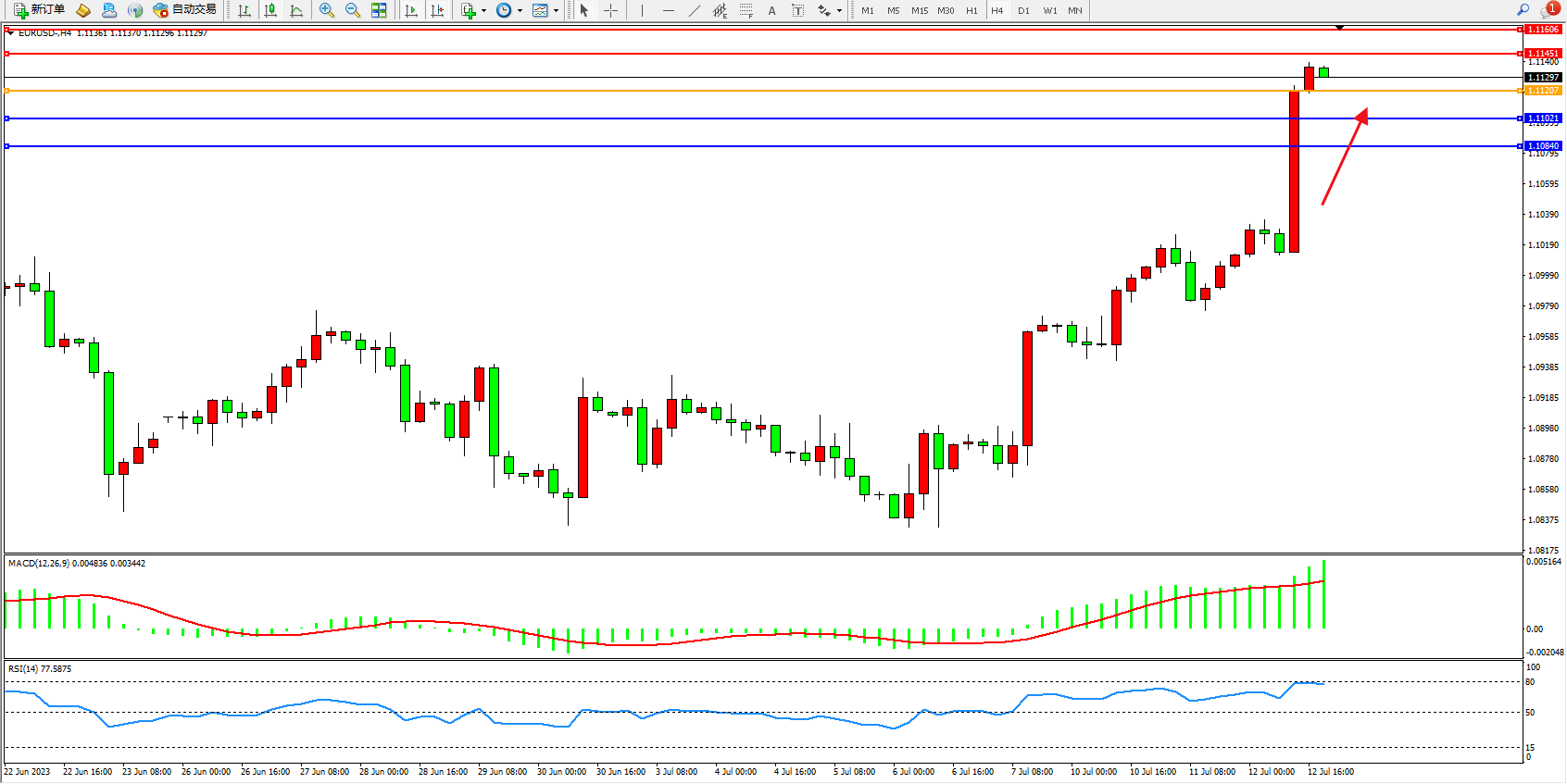1567x784 pixels.
Task: Click the orange 1.11207 price level label
Action: pyautogui.click(x=1543, y=91)
